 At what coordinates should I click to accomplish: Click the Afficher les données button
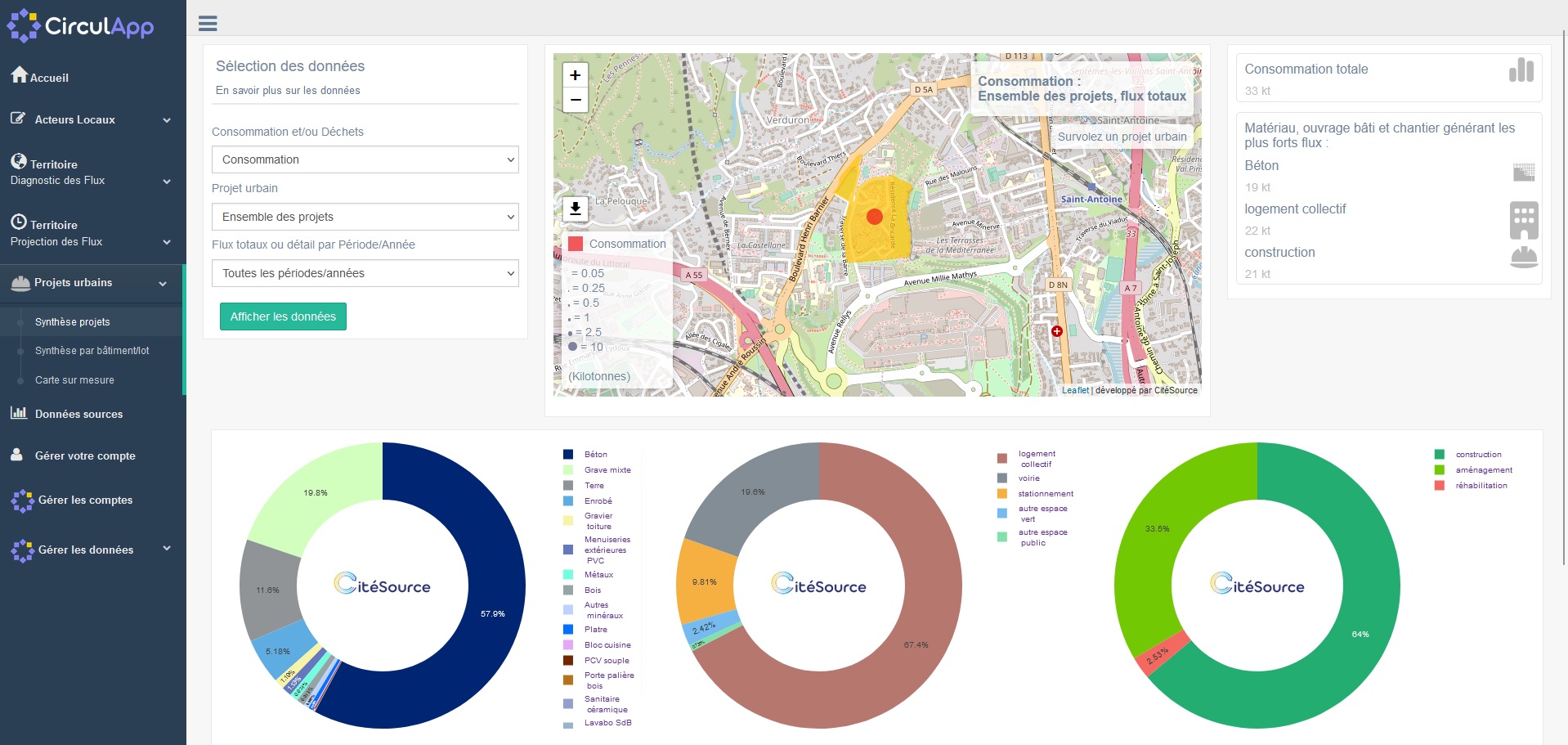[283, 316]
